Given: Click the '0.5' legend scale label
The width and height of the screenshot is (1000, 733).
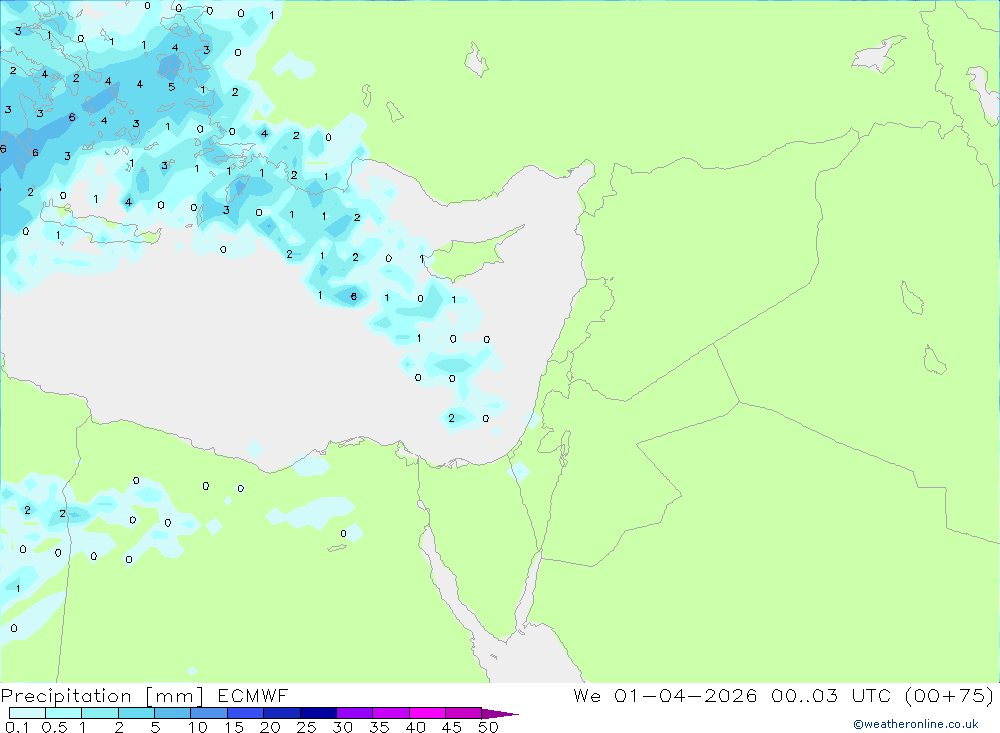Looking at the screenshot, I should [54, 727].
